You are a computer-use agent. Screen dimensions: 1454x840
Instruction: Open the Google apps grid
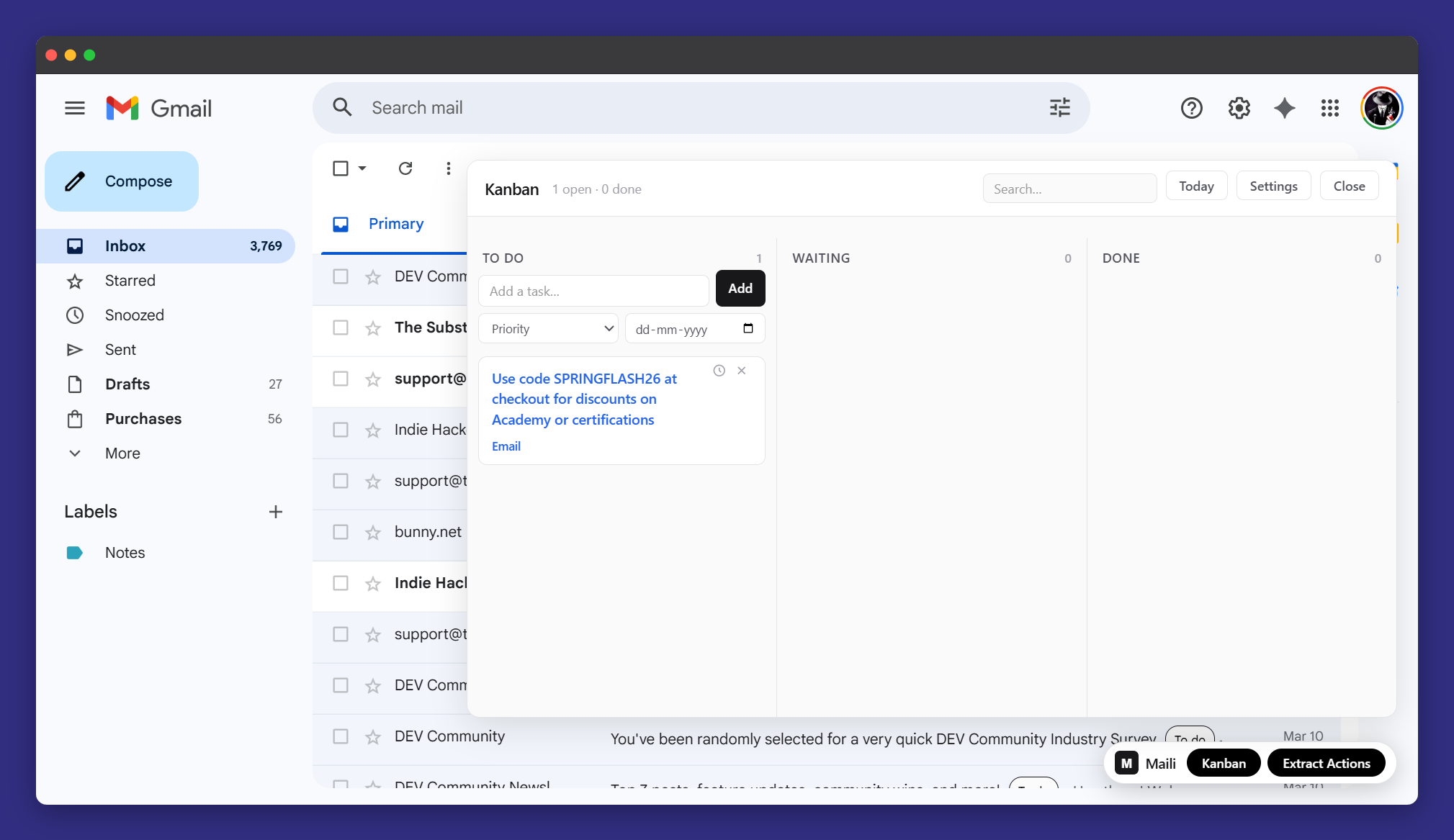click(1329, 108)
